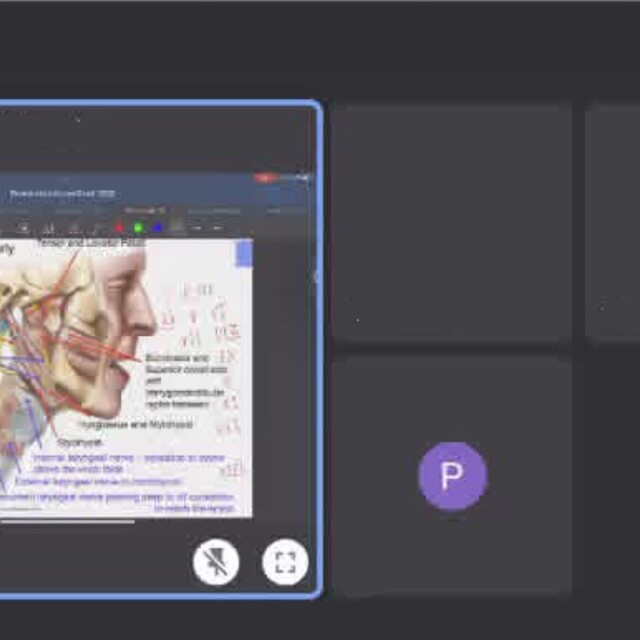Pick the blue pen color in shared toolbar
Image resolution: width=640 pixels, height=640 pixels.
158,227
